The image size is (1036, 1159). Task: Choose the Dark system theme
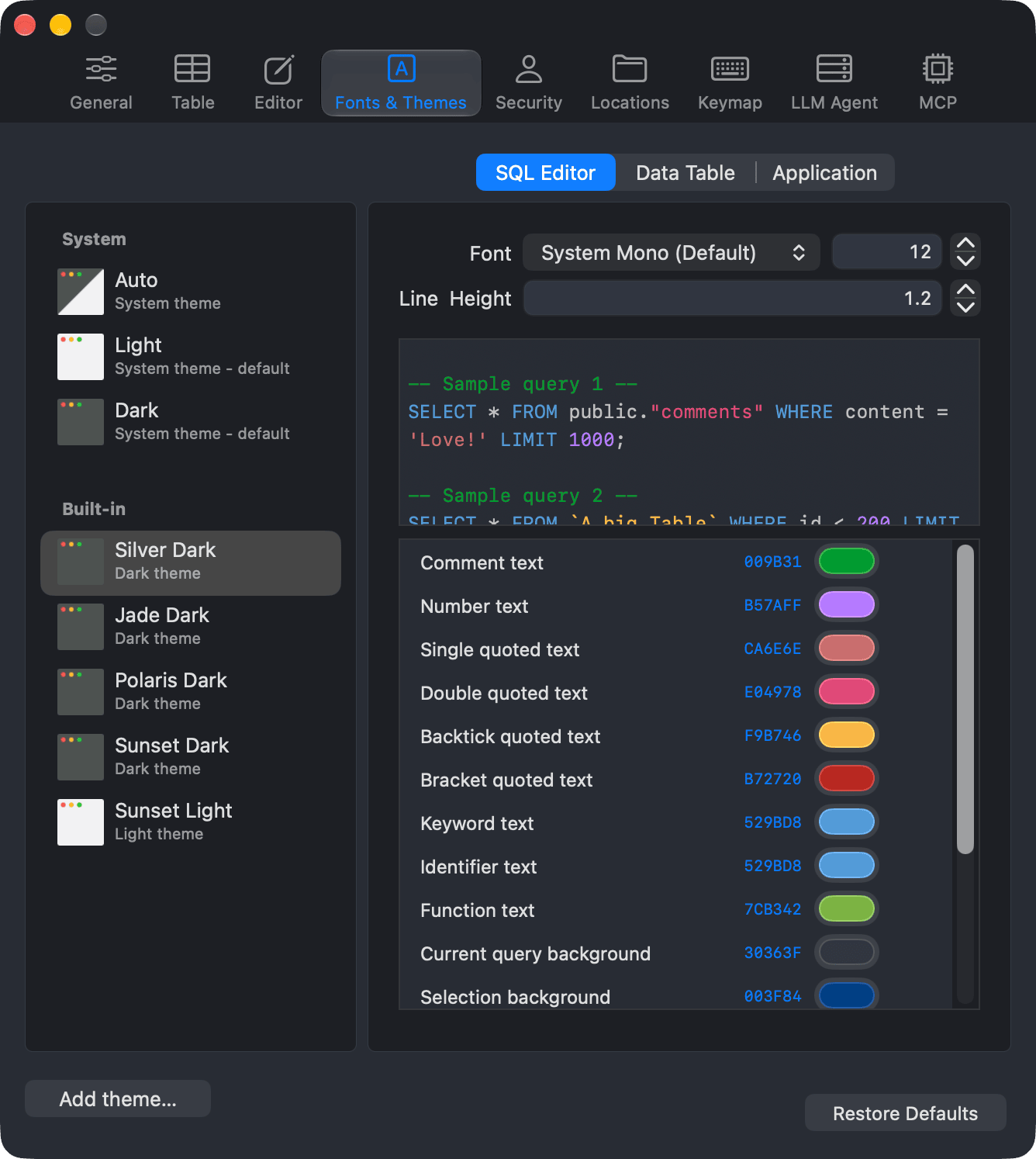click(x=191, y=422)
